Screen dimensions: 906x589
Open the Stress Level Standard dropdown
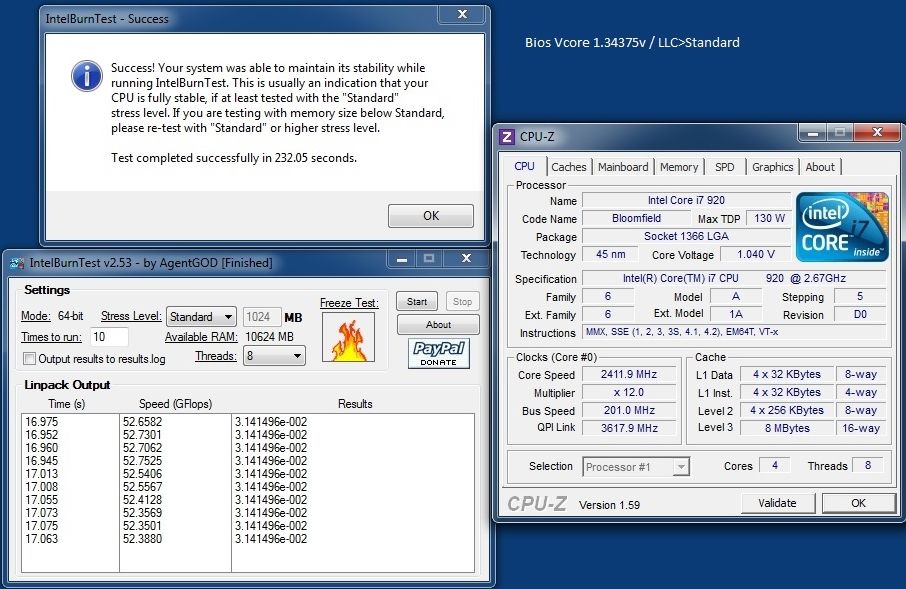[201, 317]
